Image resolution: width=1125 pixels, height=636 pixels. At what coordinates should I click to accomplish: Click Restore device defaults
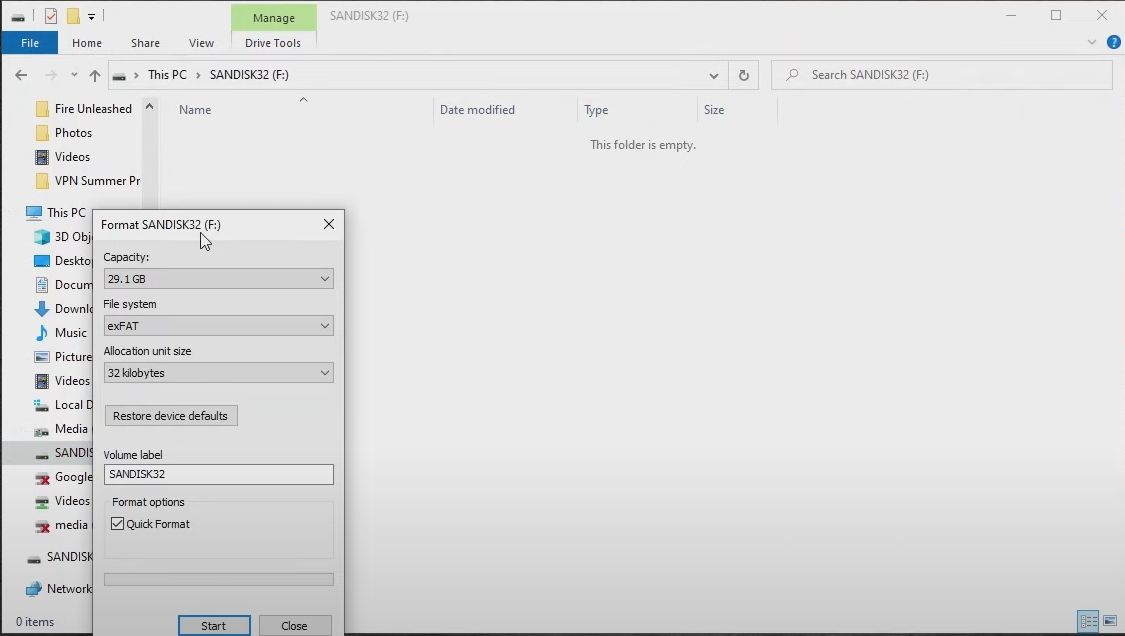pos(170,415)
